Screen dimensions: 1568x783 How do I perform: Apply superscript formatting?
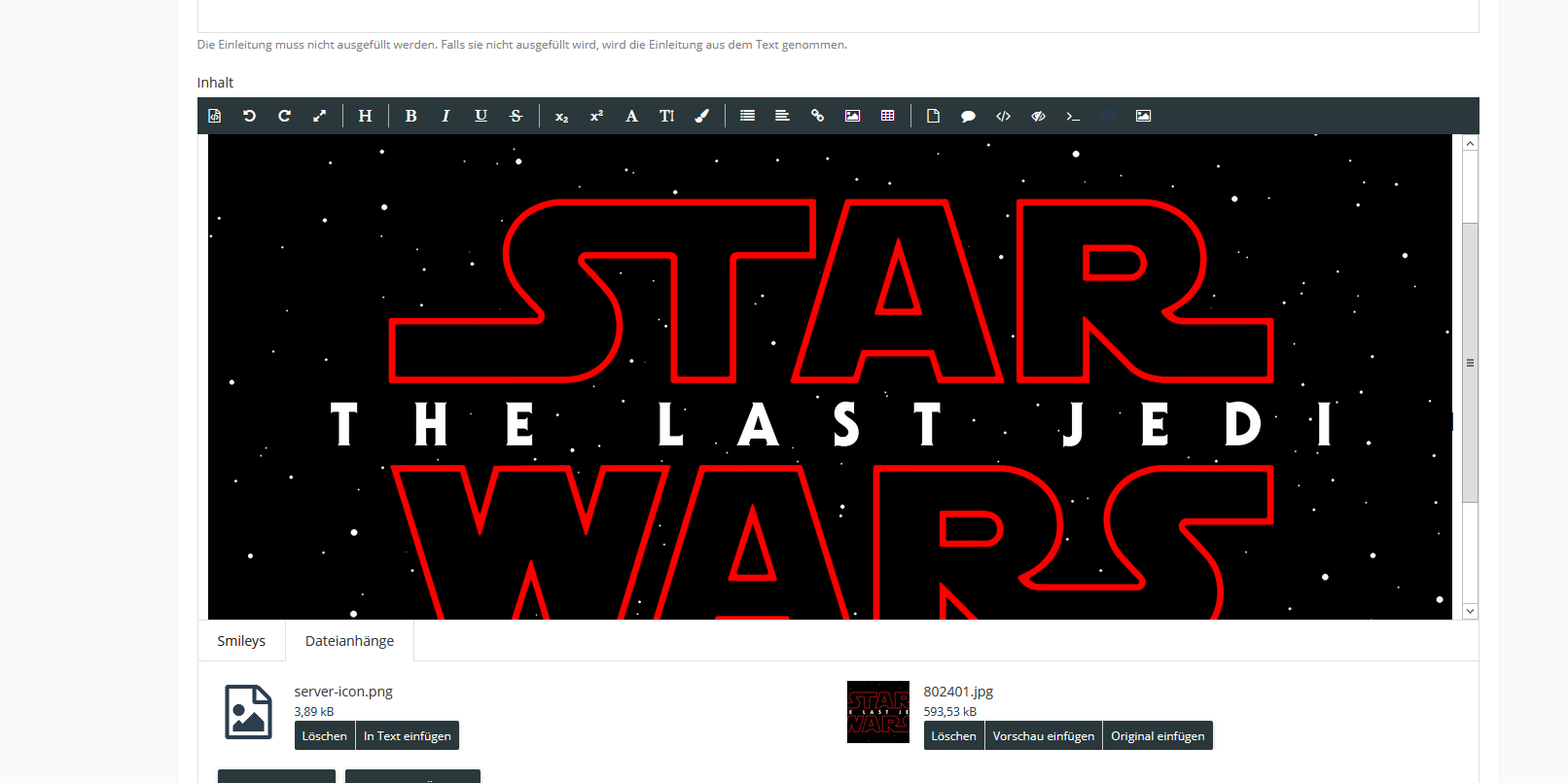596,116
